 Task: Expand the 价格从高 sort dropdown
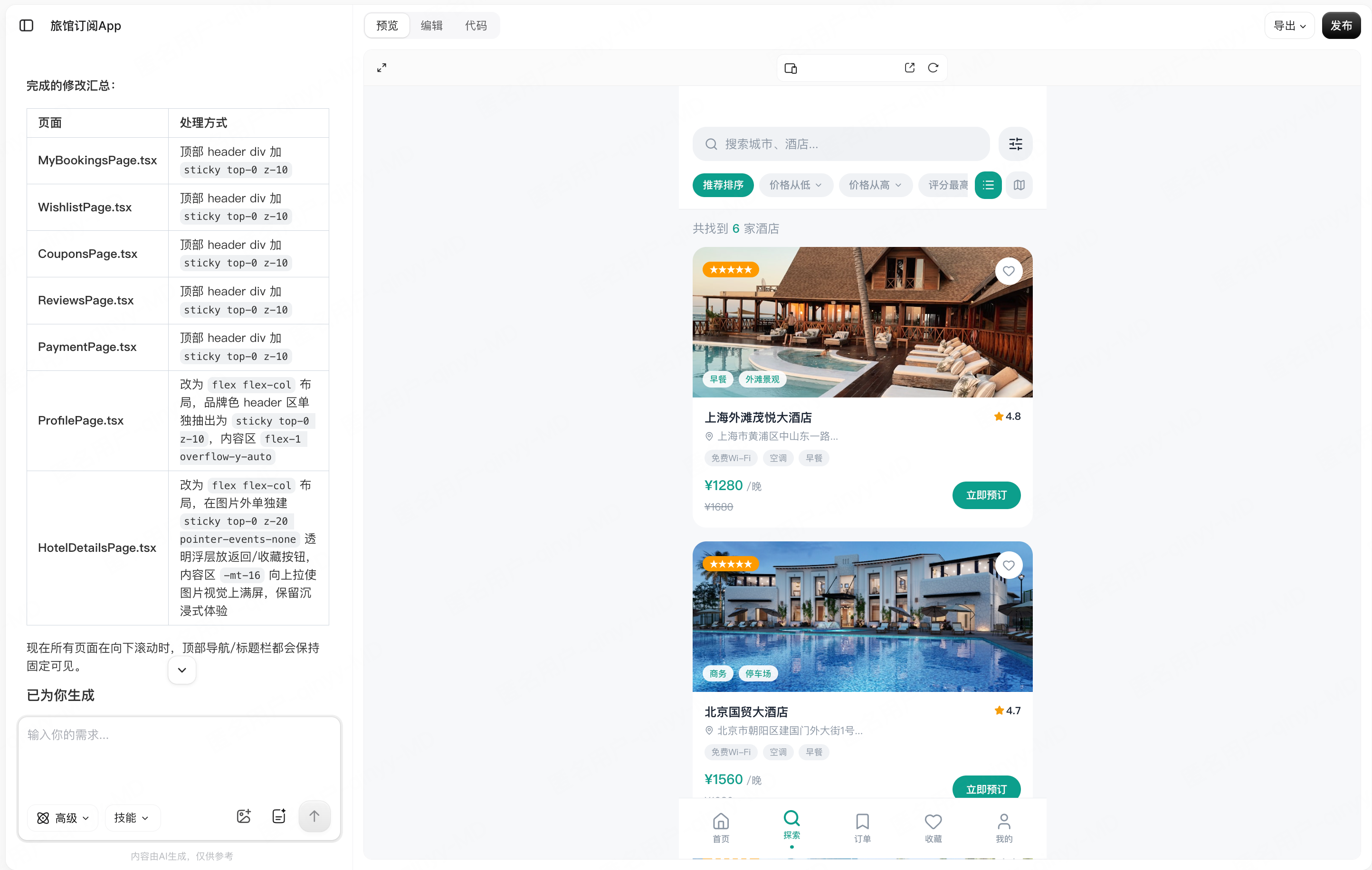pyautogui.click(x=876, y=185)
